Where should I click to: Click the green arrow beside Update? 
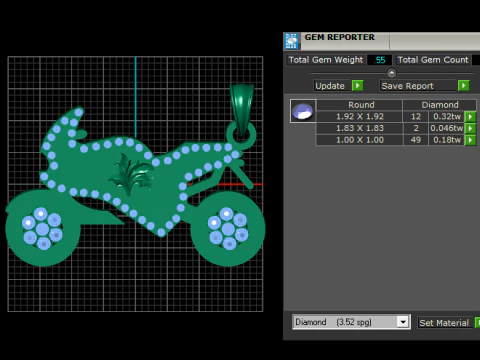pyautogui.click(x=357, y=86)
